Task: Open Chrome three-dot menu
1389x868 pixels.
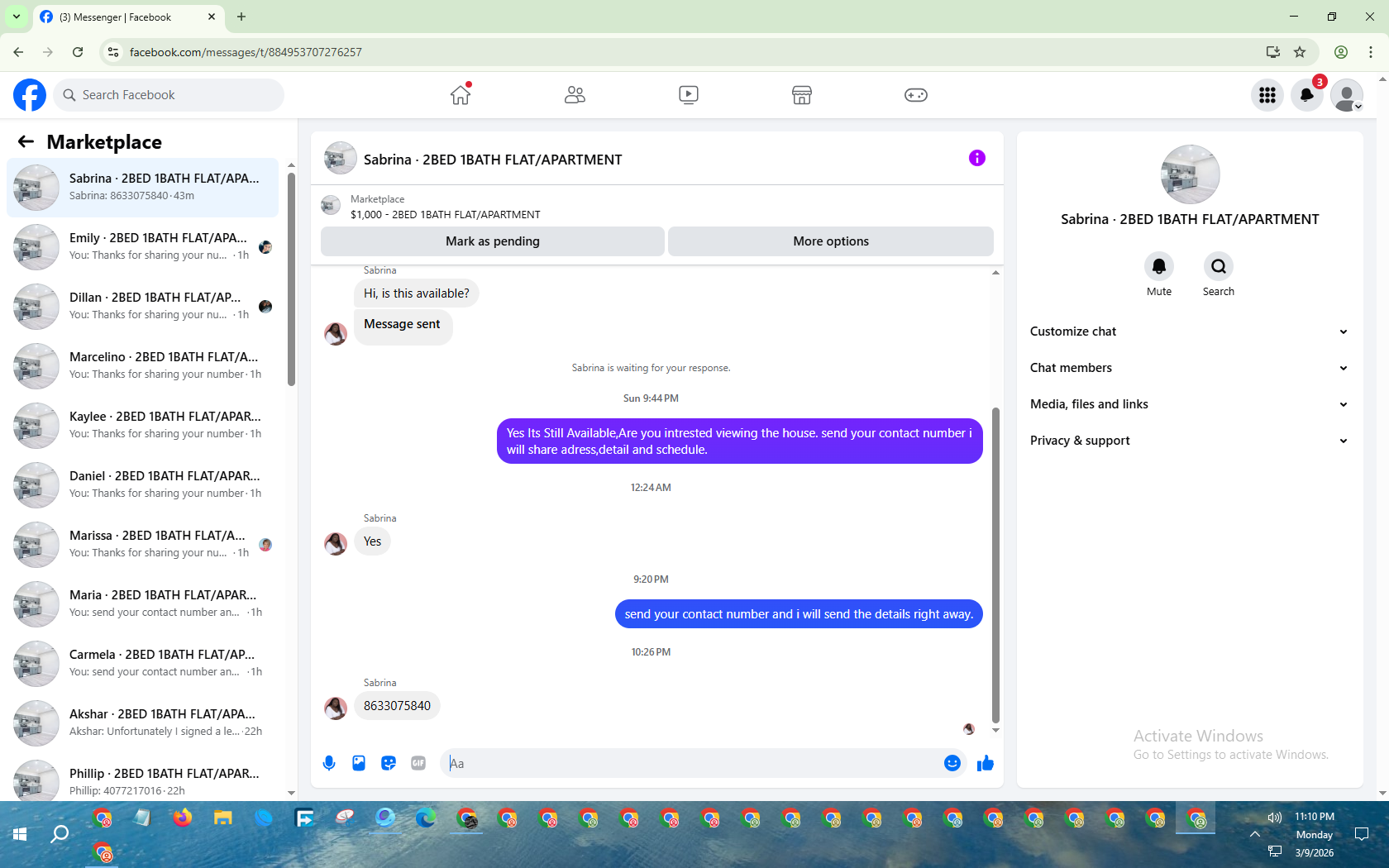Action: click(1371, 52)
